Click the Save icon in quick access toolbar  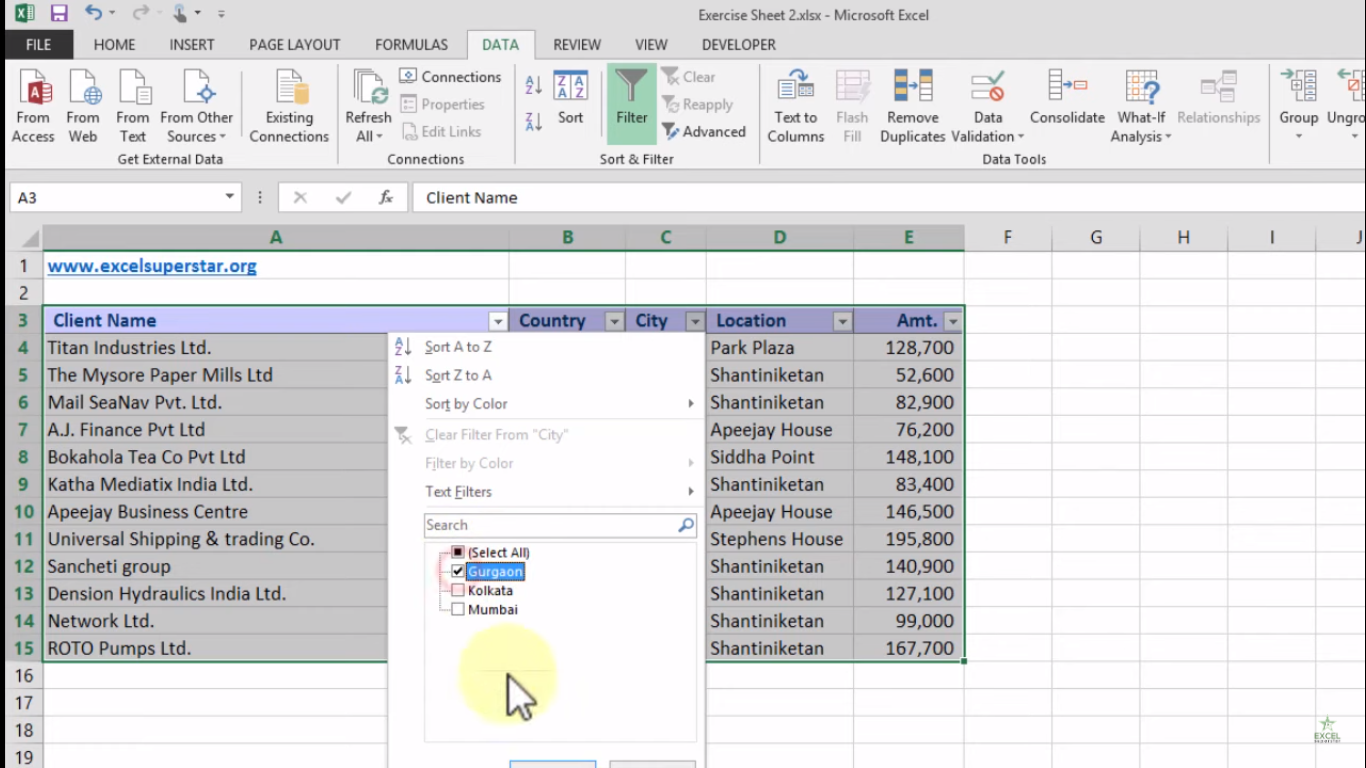59,14
